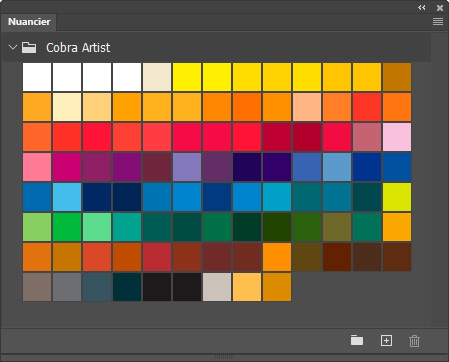Image resolution: width=449 pixels, height=362 pixels.
Task: Choose the mint green swatch
Action: tap(97, 227)
